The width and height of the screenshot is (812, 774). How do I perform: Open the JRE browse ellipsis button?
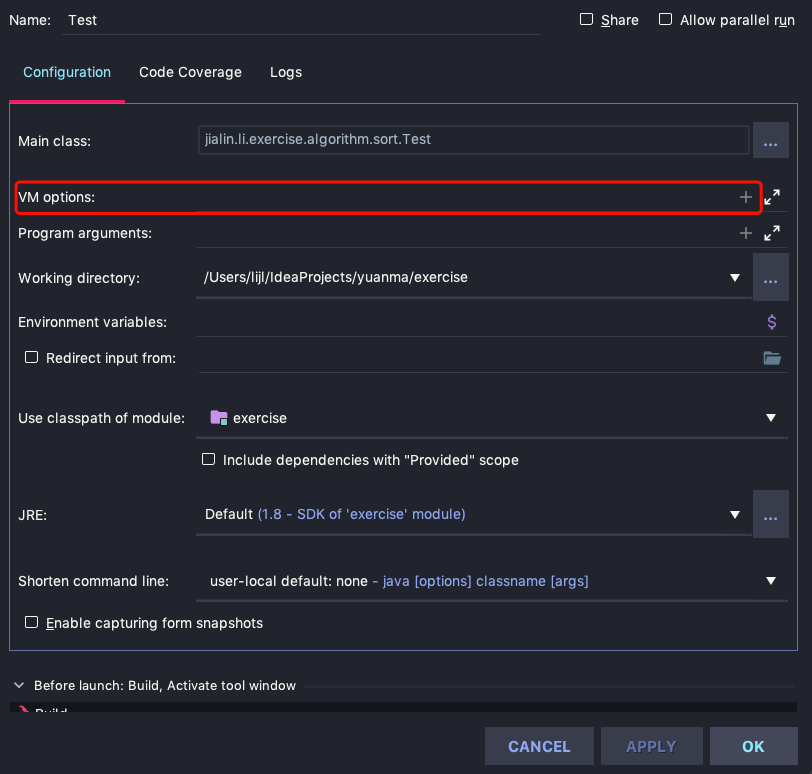(x=771, y=514)
